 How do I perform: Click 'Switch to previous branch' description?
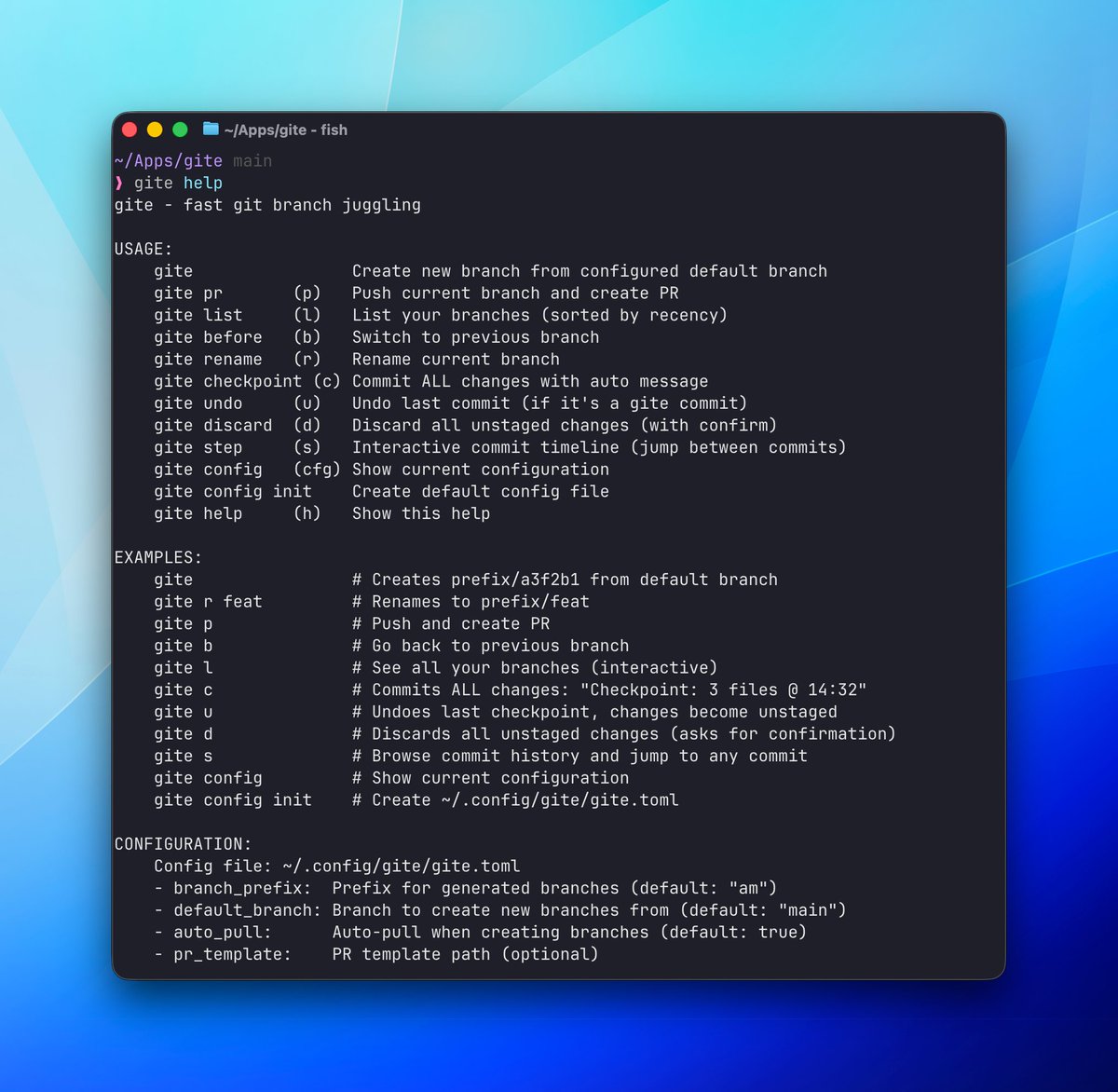point(475,337)
